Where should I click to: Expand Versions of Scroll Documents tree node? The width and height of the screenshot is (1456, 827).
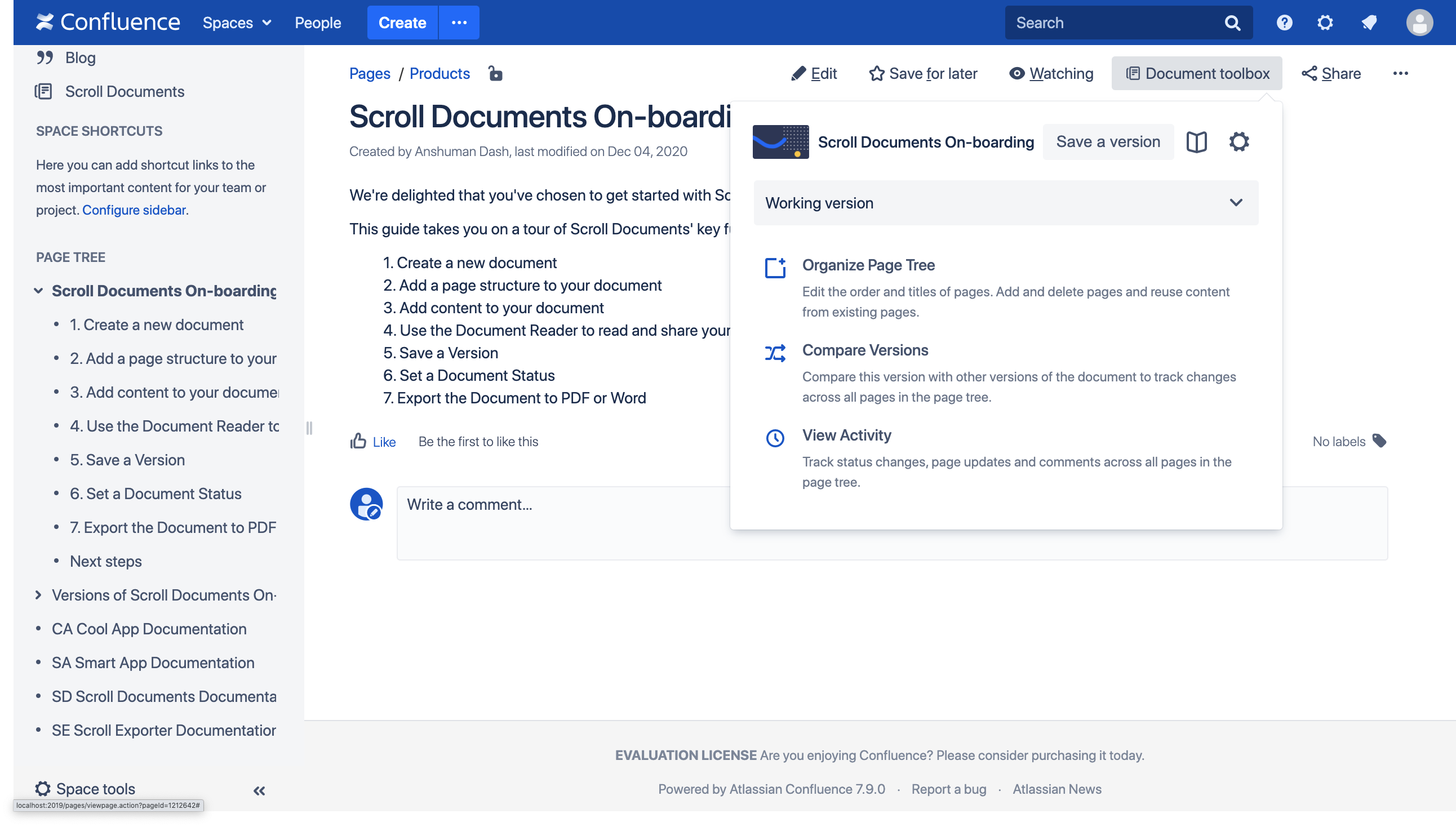[38, 595]
